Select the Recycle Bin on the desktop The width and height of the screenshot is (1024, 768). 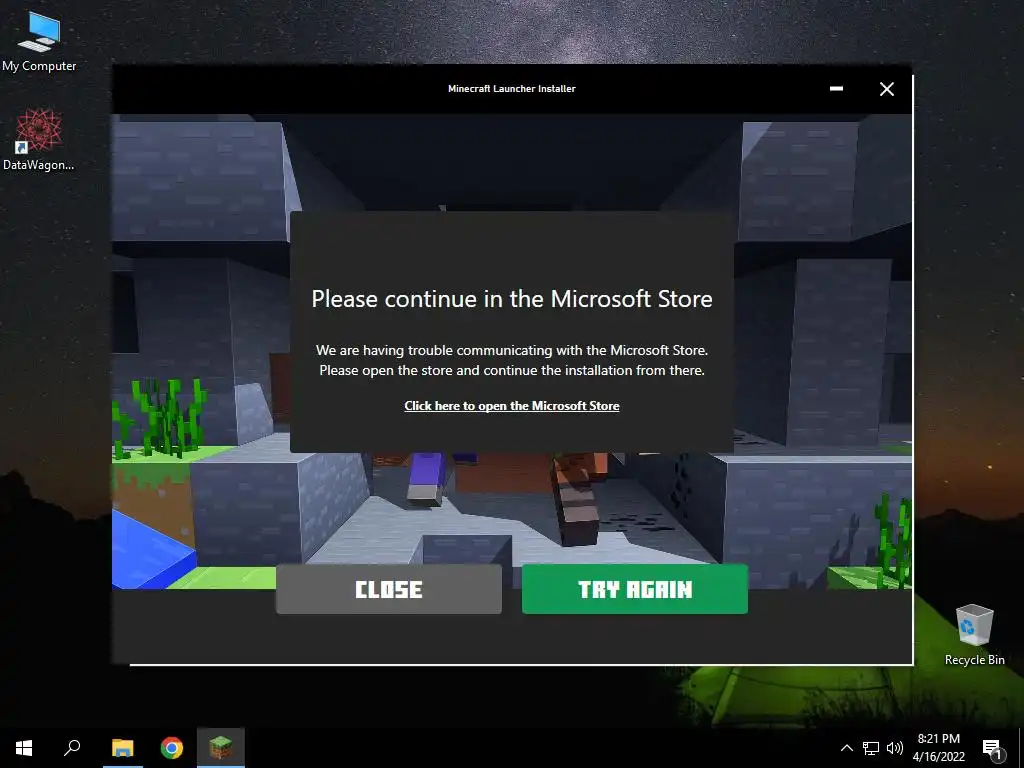click(974, 634)
